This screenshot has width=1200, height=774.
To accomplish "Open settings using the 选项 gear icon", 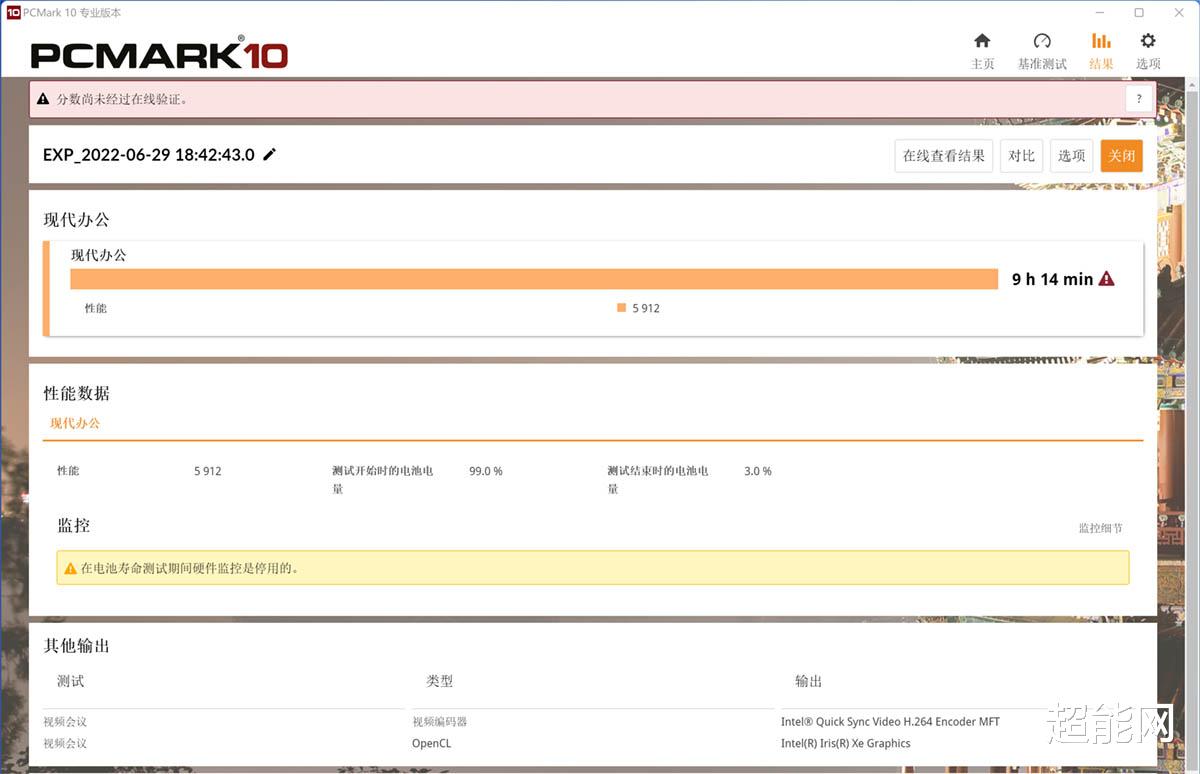I will click(1147, 45).
